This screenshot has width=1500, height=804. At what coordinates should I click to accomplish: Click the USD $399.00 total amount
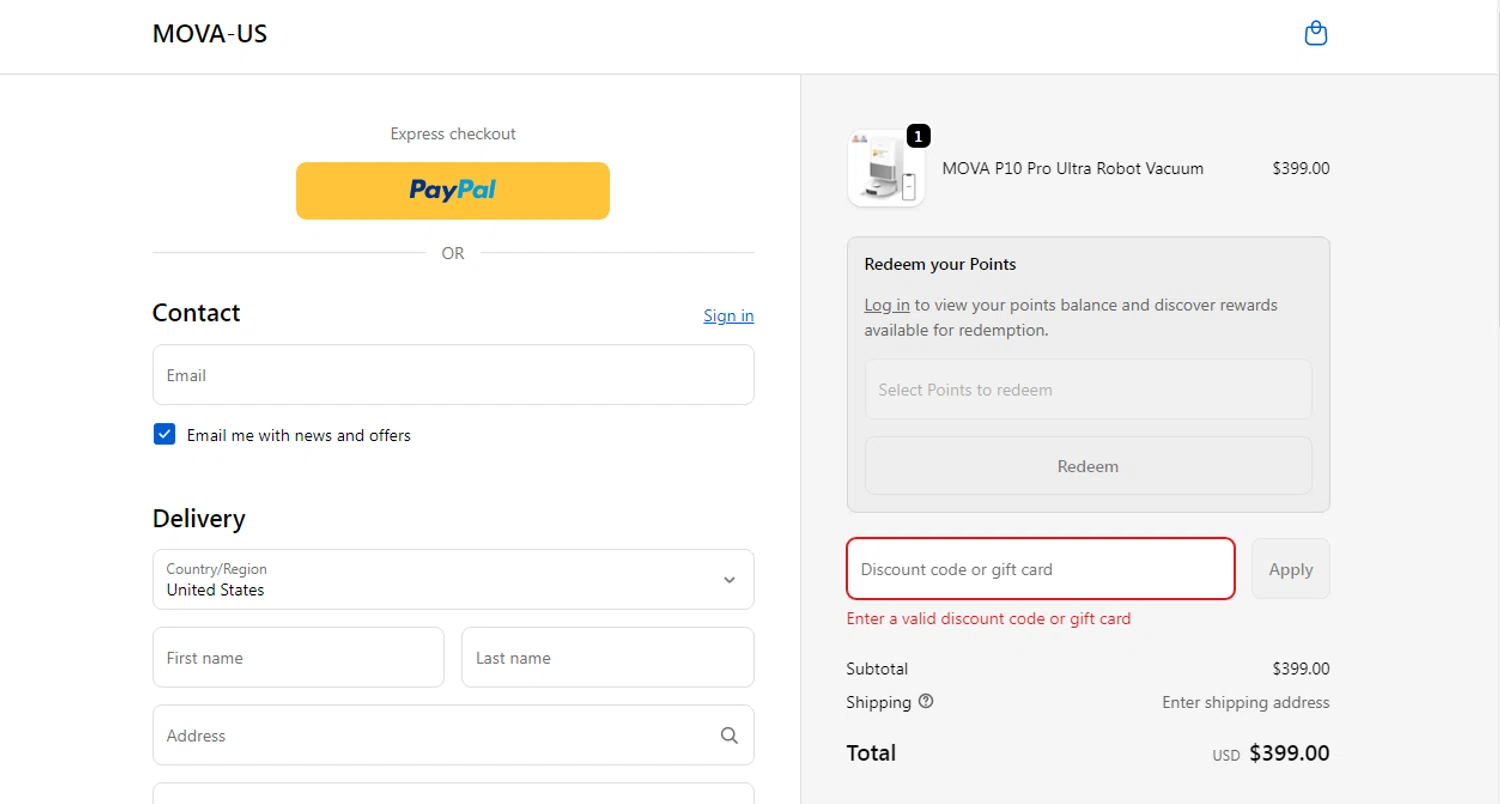coord(1271,753)
